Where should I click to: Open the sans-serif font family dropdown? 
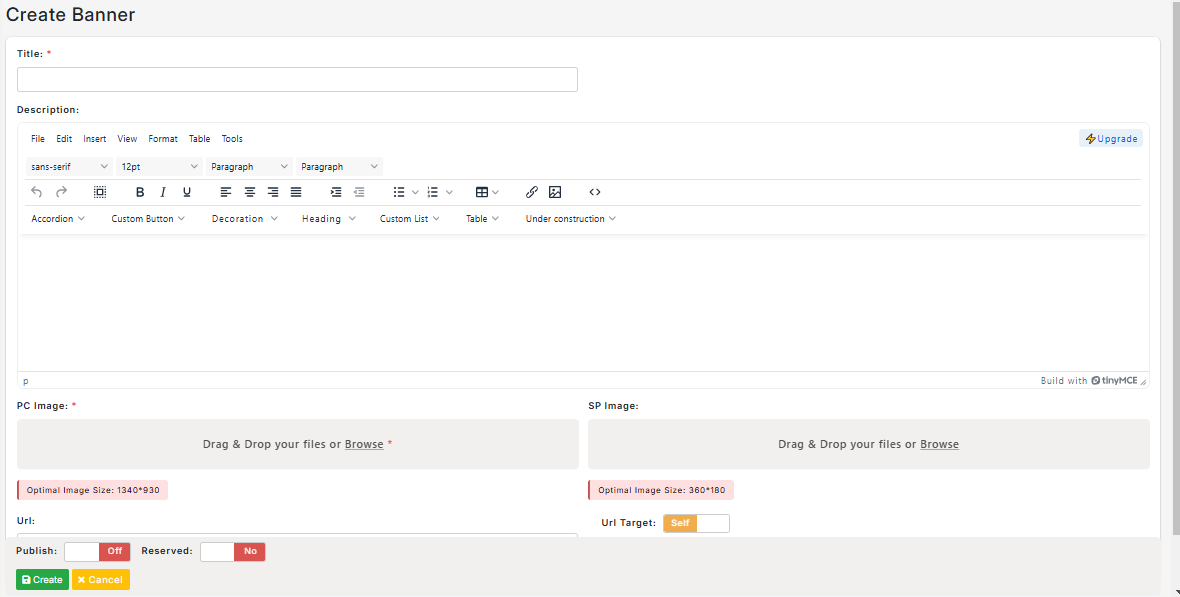(69, 166)
